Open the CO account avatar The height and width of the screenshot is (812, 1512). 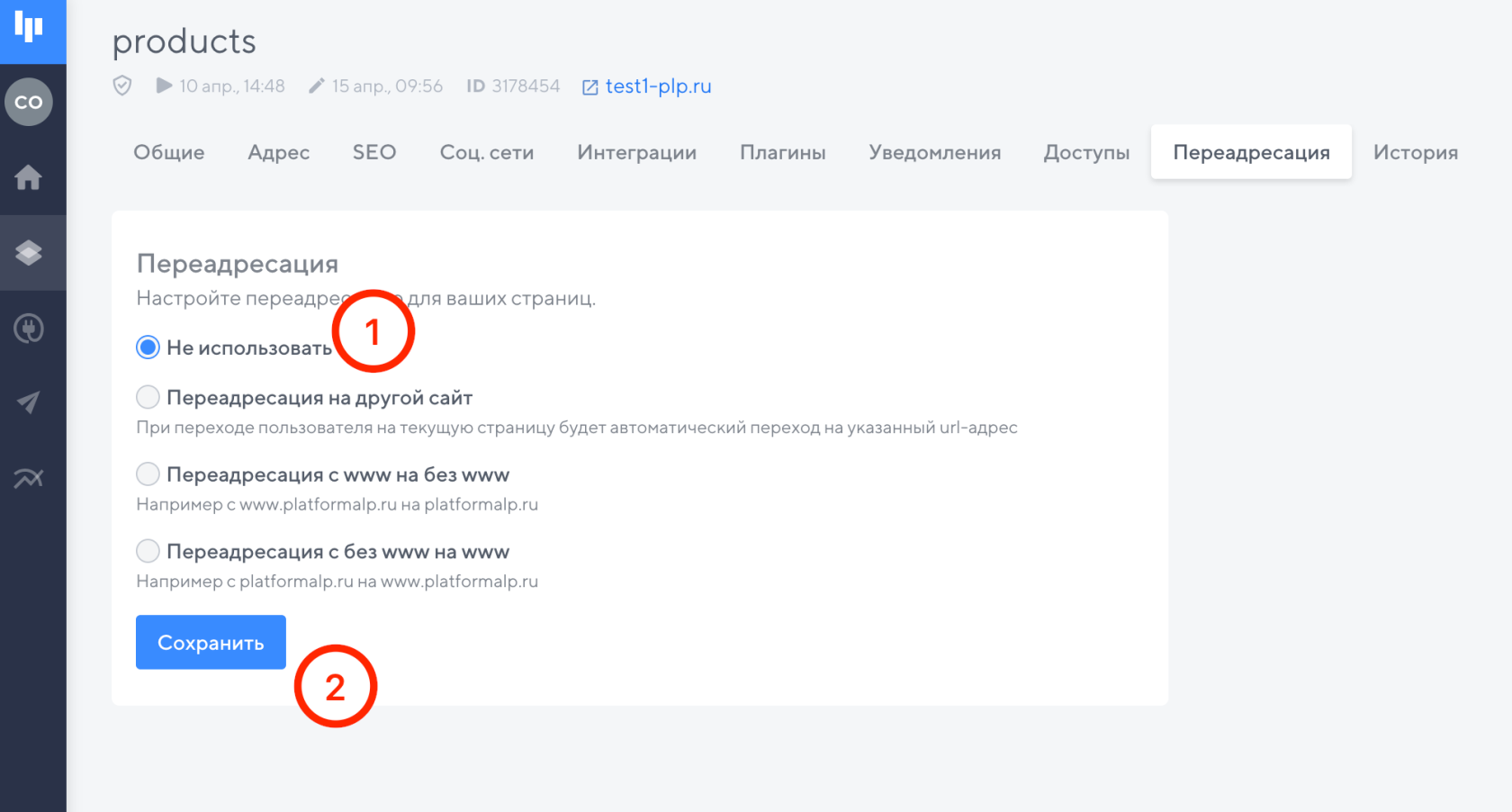pyautogui.click(x=29, y=102)
